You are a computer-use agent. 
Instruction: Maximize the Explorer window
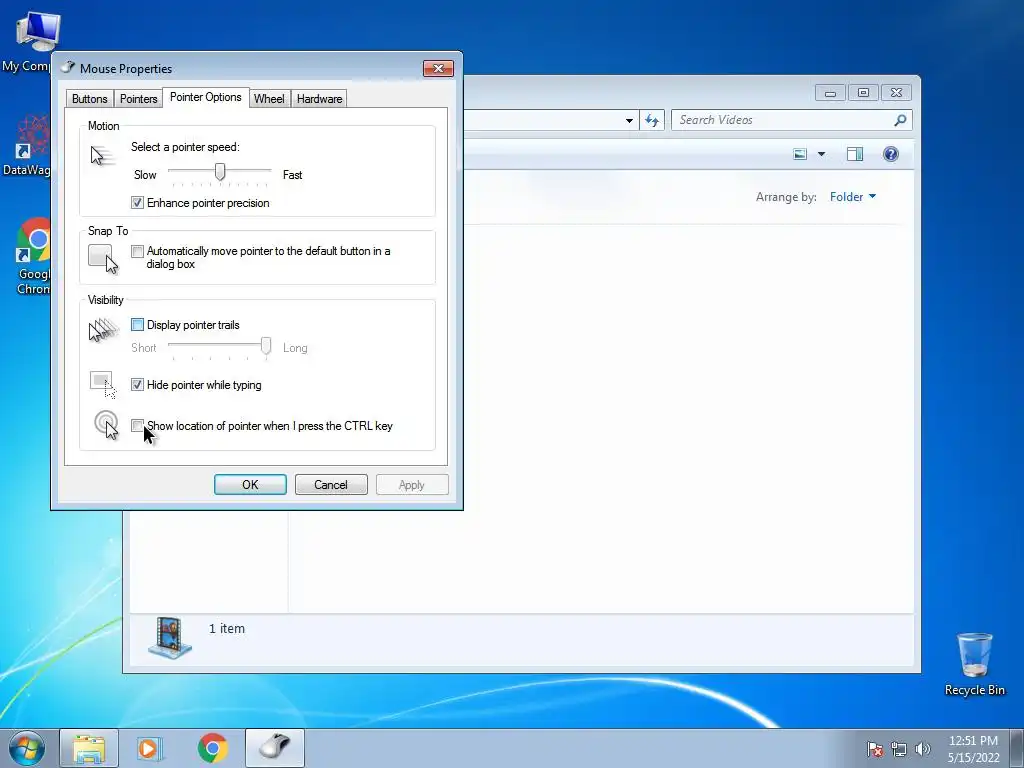click(x=863, y=93)
